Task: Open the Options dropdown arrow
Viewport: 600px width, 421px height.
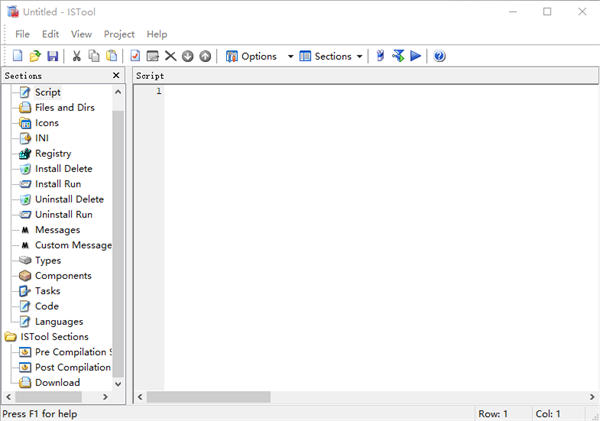Action: 291,57
